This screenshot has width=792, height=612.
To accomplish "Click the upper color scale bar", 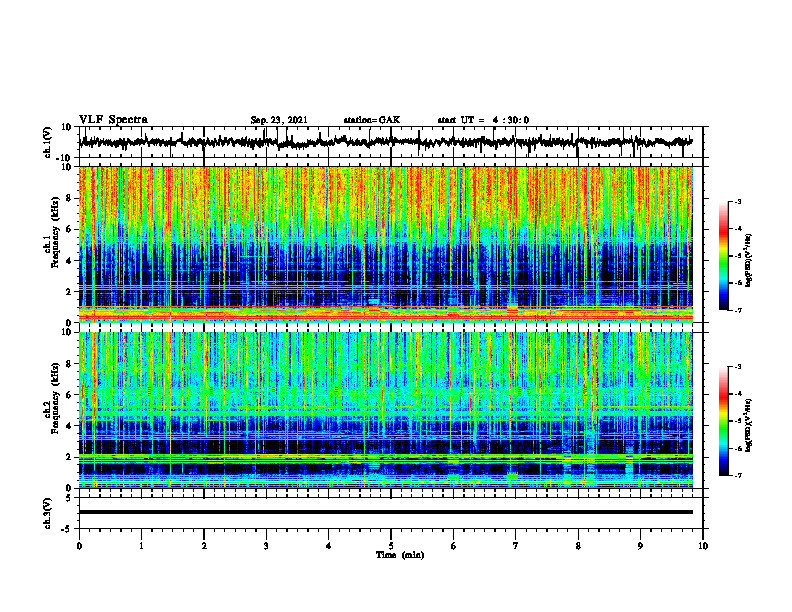I will pyautogui.click(x=723, y=256).
